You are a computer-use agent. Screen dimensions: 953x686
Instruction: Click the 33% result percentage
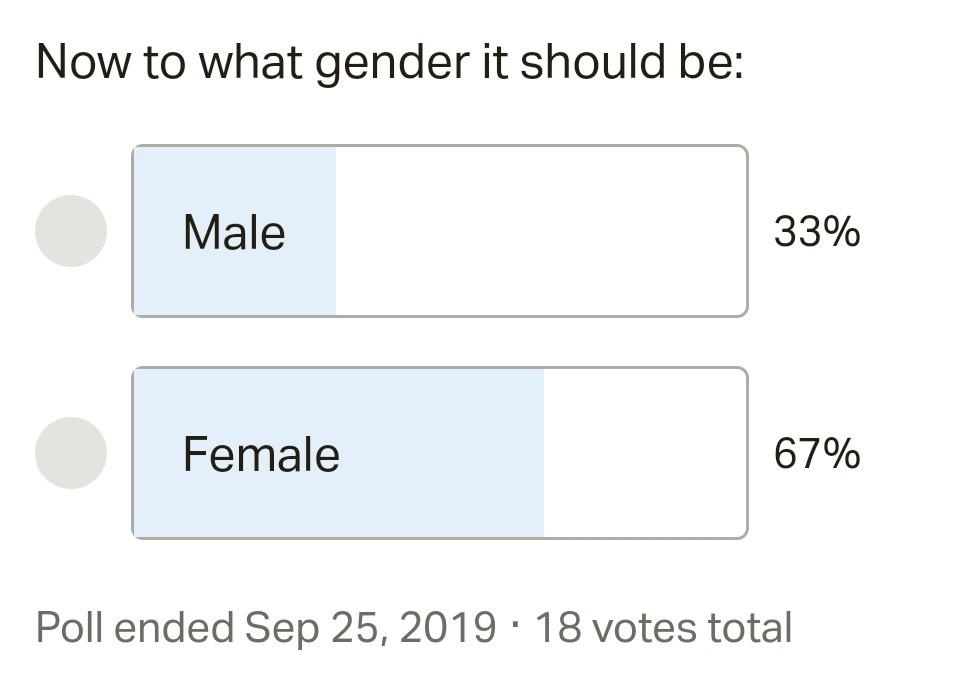point(816,232)
